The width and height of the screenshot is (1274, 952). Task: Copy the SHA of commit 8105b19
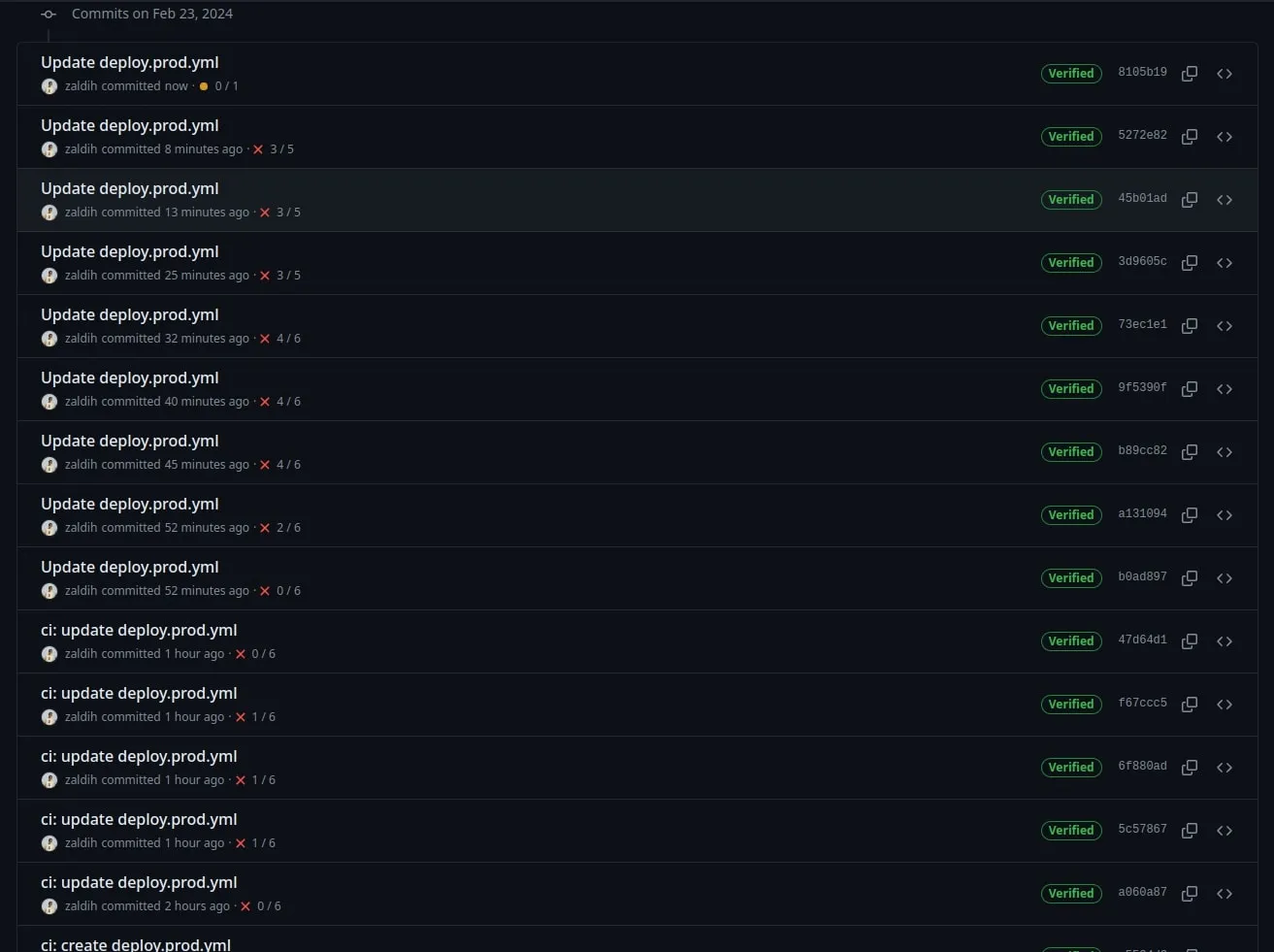click(x=1189, y=73)
